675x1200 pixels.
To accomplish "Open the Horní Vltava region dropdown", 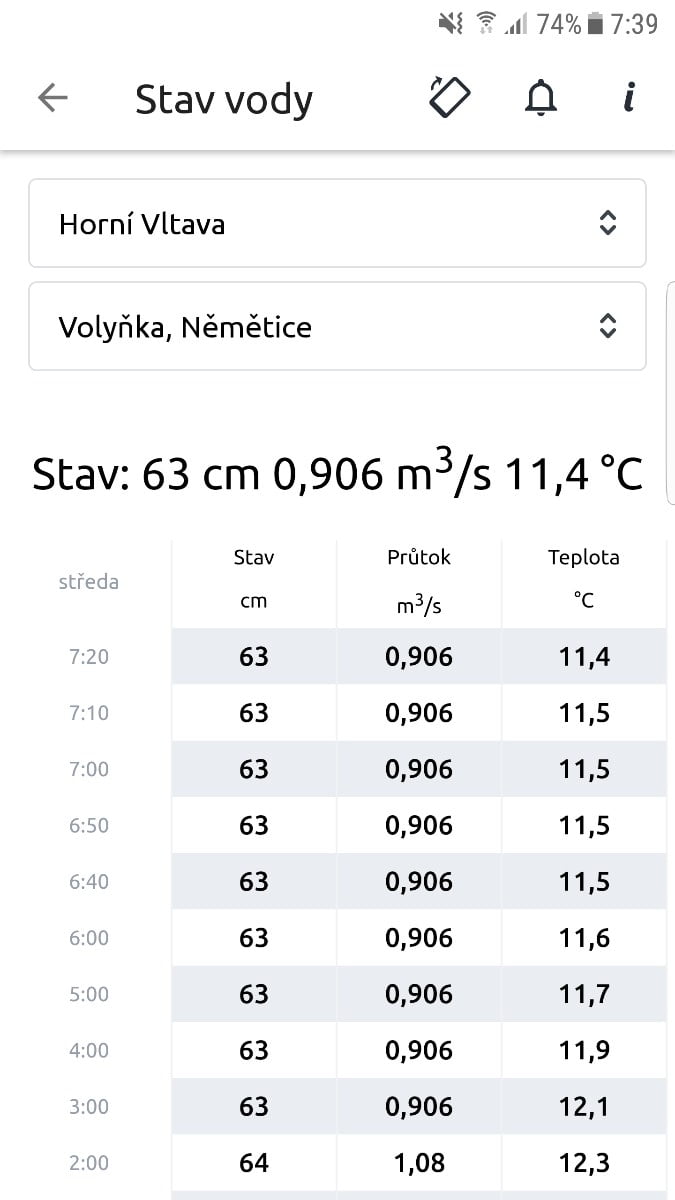I will pyautogui.click(x=337, y=223).
